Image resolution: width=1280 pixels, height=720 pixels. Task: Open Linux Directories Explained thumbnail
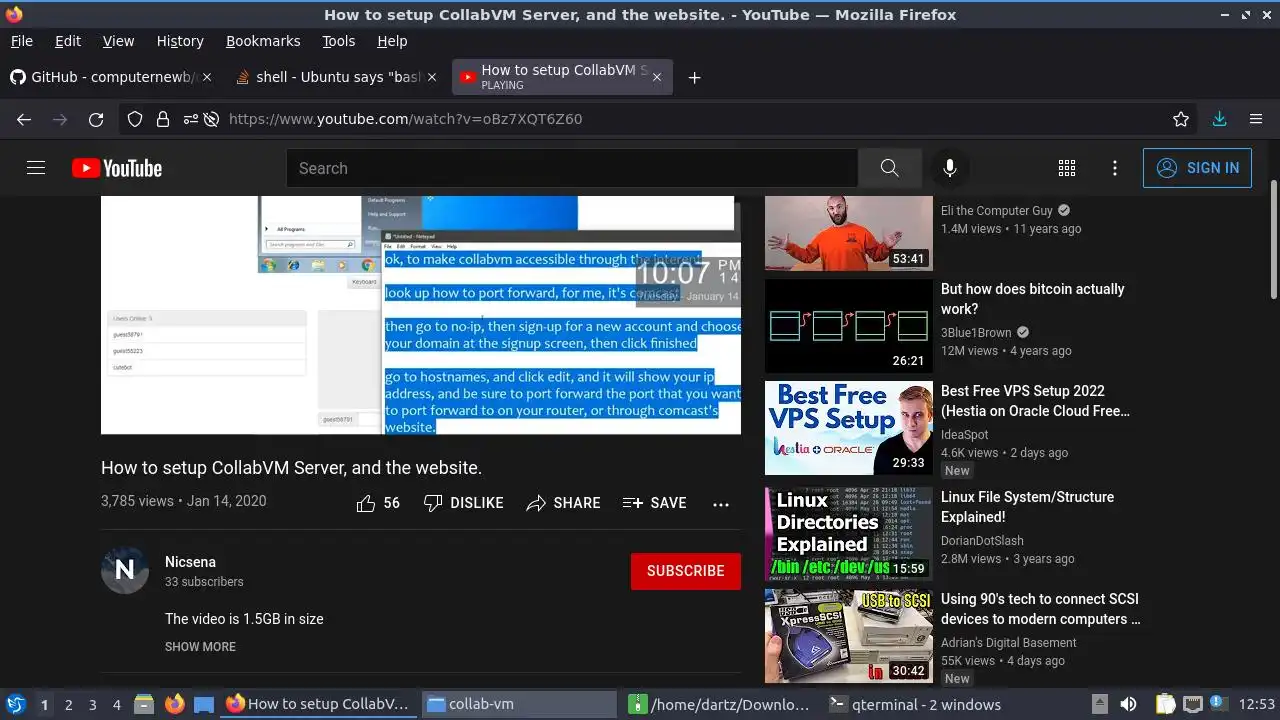pyautogui.click(x=849, y=534)
